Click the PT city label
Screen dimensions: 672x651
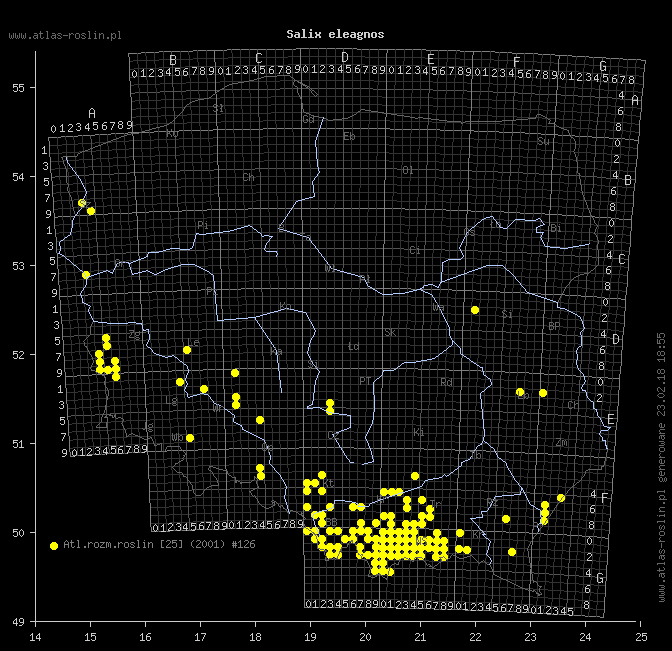(365, 381)
